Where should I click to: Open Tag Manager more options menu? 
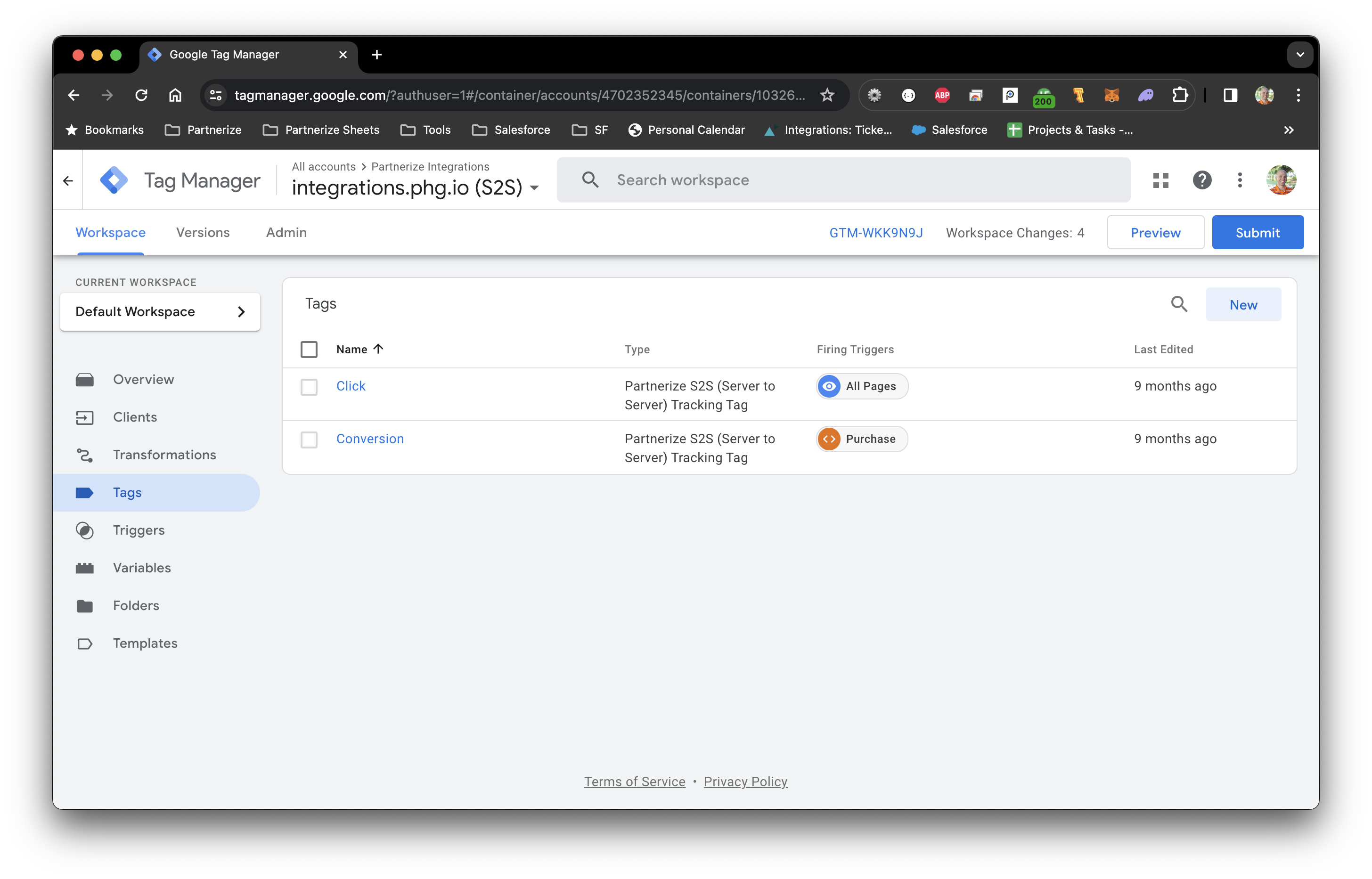coord(1240,180)
